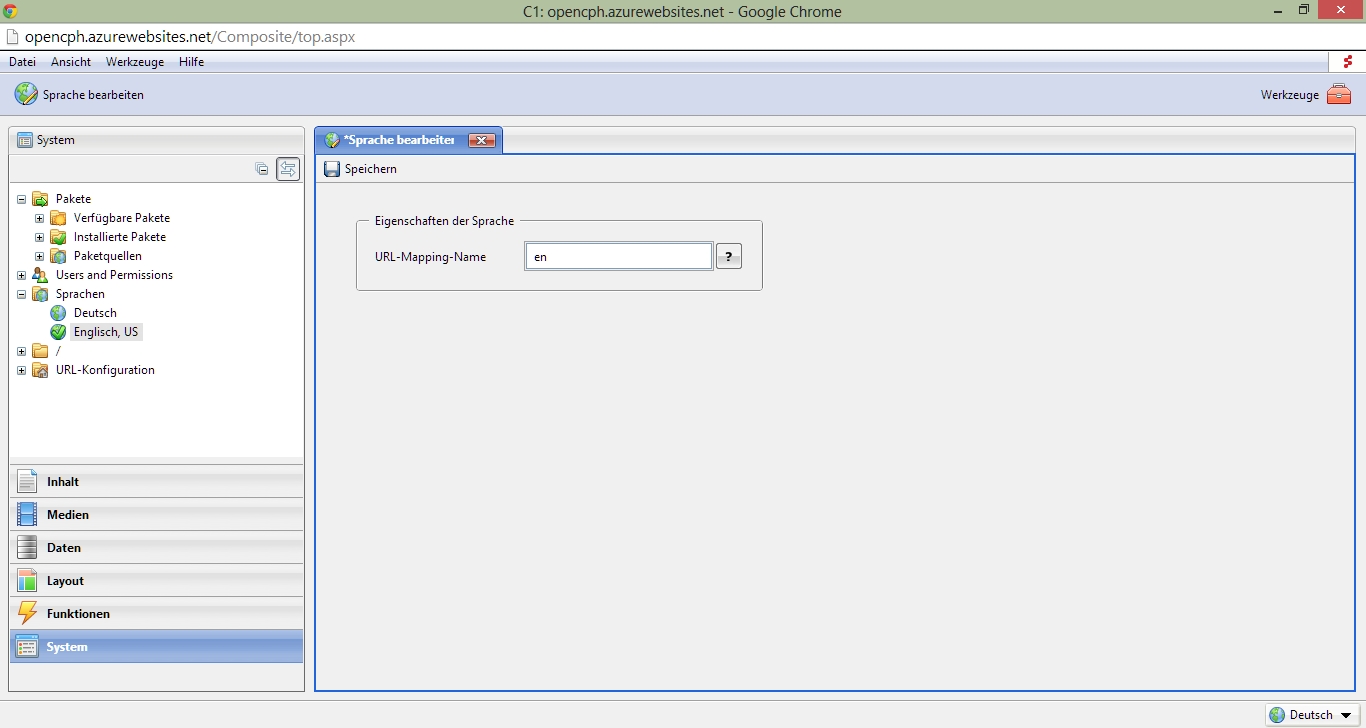Open the Ansicht menu
The height and width of the screenshot is (728, 1366).
pyautogui.click(x=71, y=62)
